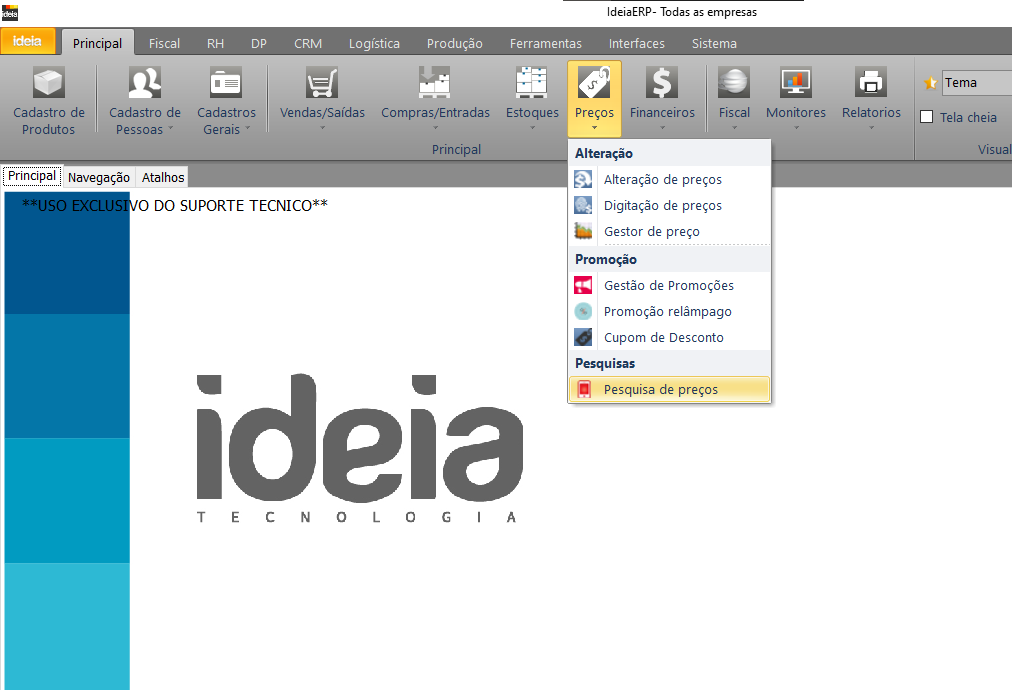Screen dimensions: 1012x690
Task: Open Compras/Entradas ribbon icon
Action: click(x=435, y=83)
